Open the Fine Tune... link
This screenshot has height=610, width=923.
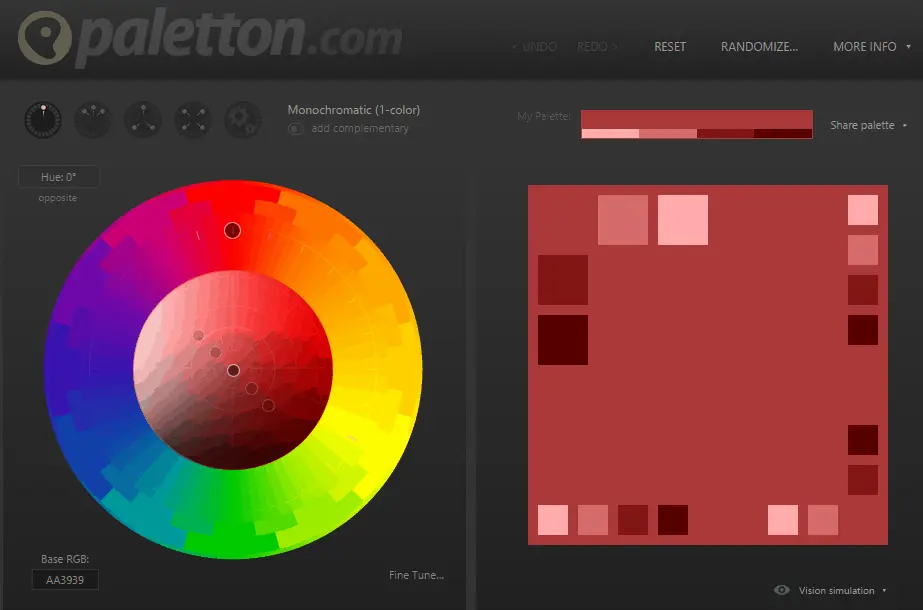(416, 575)
